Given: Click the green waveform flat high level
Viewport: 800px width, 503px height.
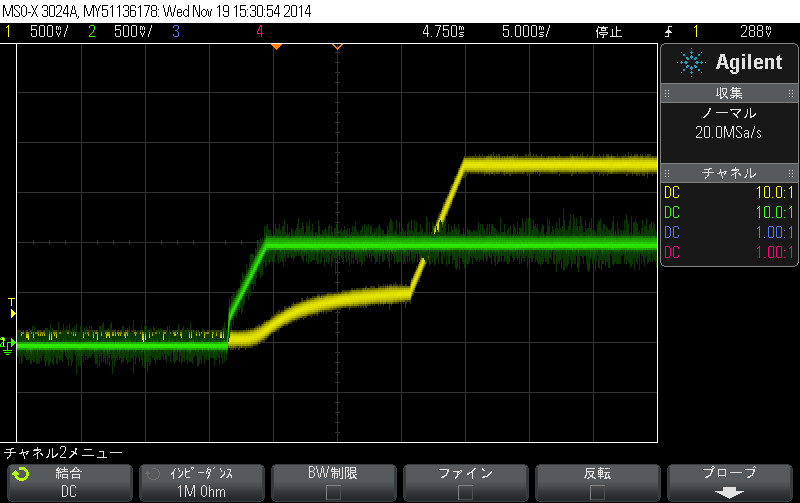Looking at the screenshot, I should coord(461,244).
